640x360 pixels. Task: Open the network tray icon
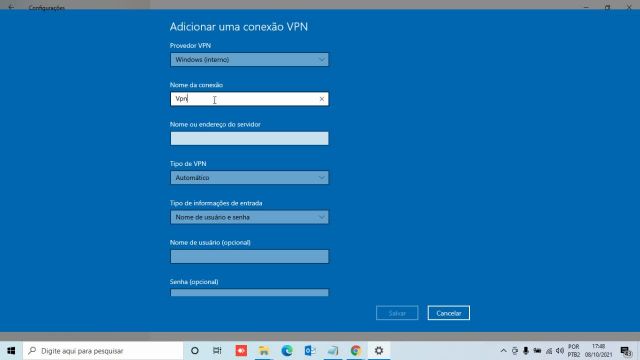point(549,351)
